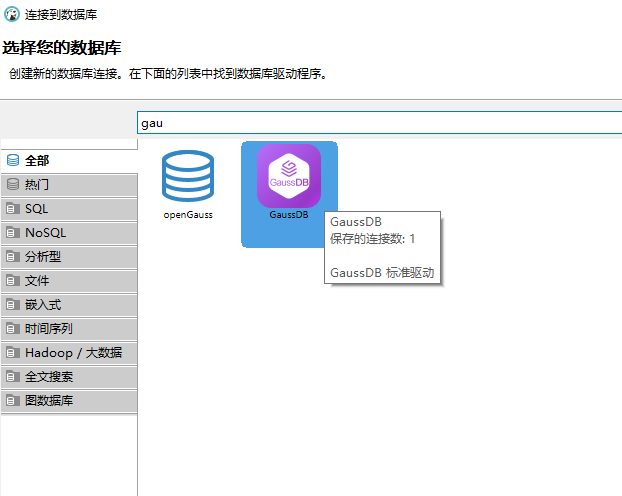Click the 保存的连接数: 1 tooltip text
This screenshot has height=496, width=622.
[372, 238]
